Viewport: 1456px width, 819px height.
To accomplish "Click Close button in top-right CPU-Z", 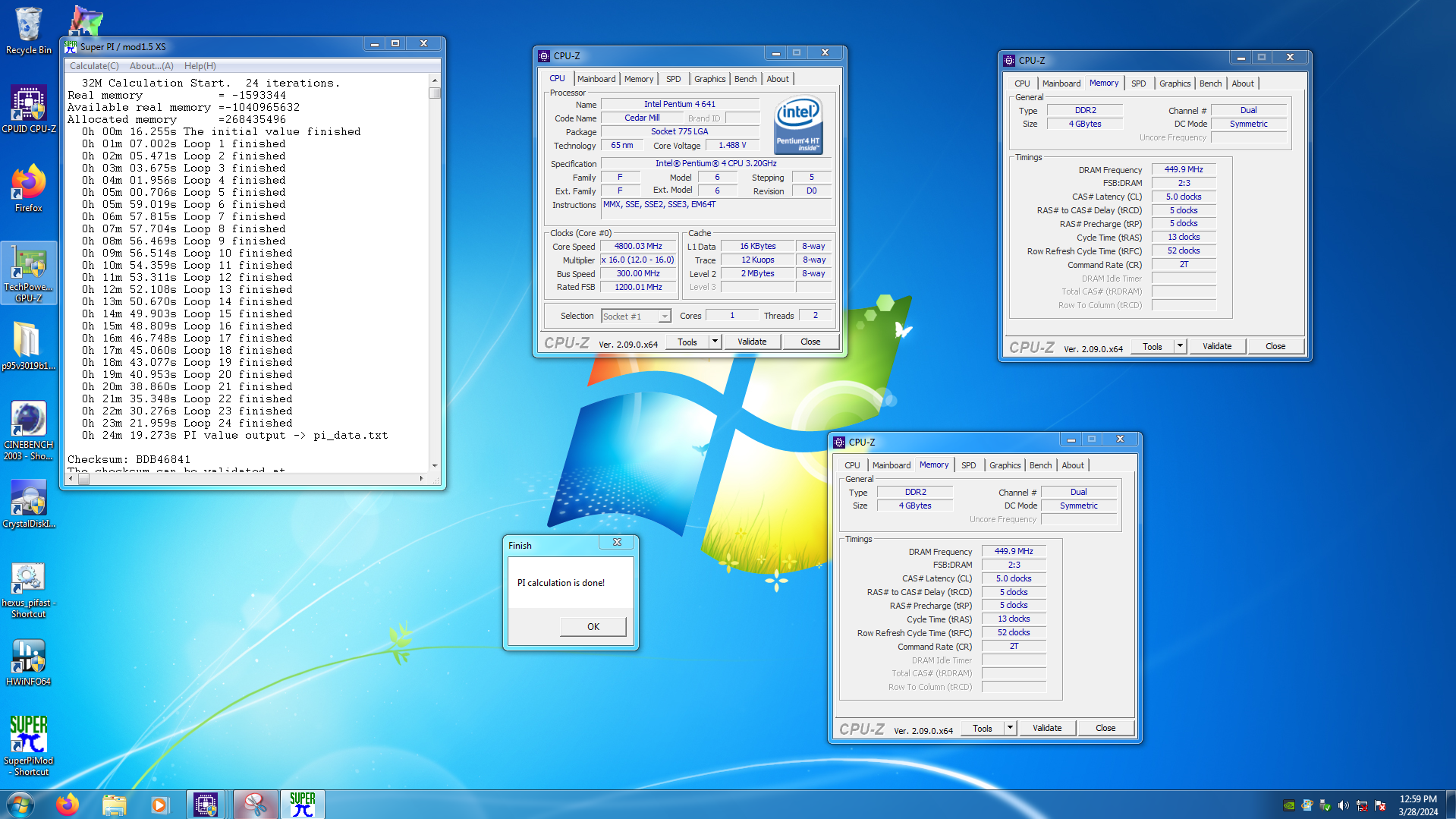I will 1275,346.
